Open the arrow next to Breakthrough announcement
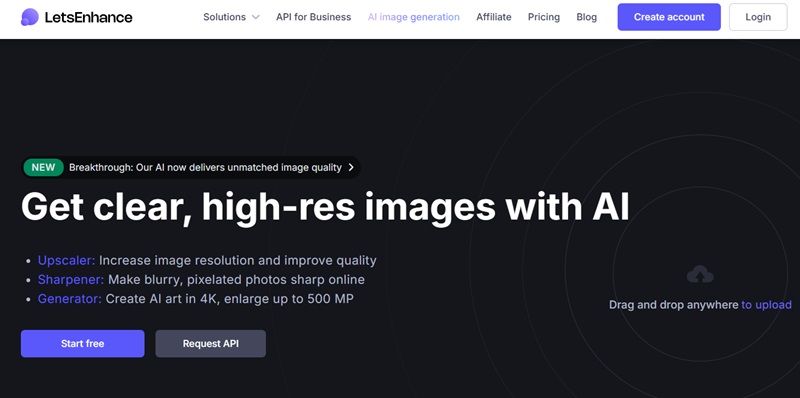800x398 pixels. coord(351,167)
